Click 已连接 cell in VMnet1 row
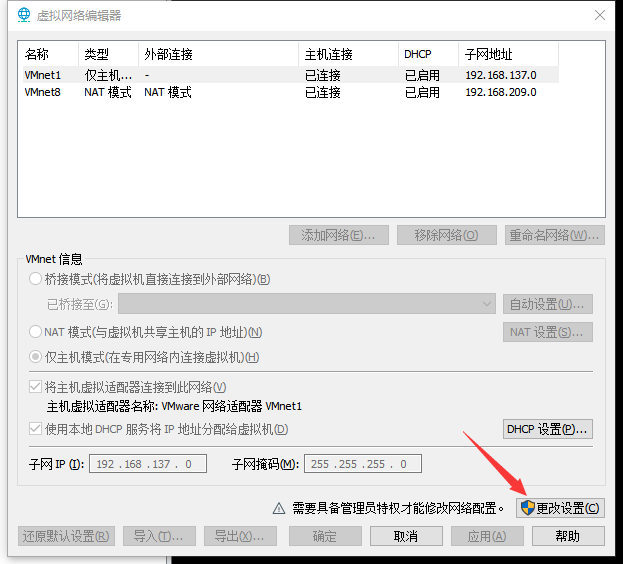The width and height of the screenshot is (623, 564). click(323, 75)
